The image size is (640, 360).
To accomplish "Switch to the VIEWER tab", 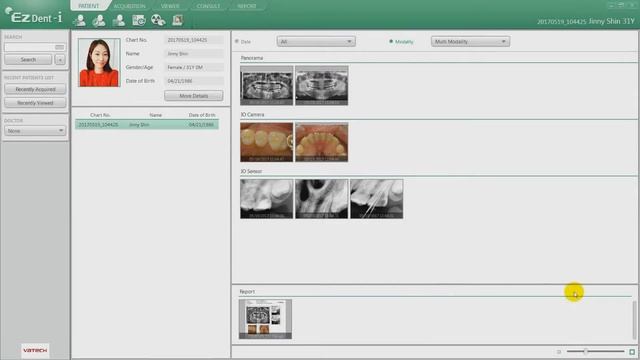I will (x=170, y=6).
